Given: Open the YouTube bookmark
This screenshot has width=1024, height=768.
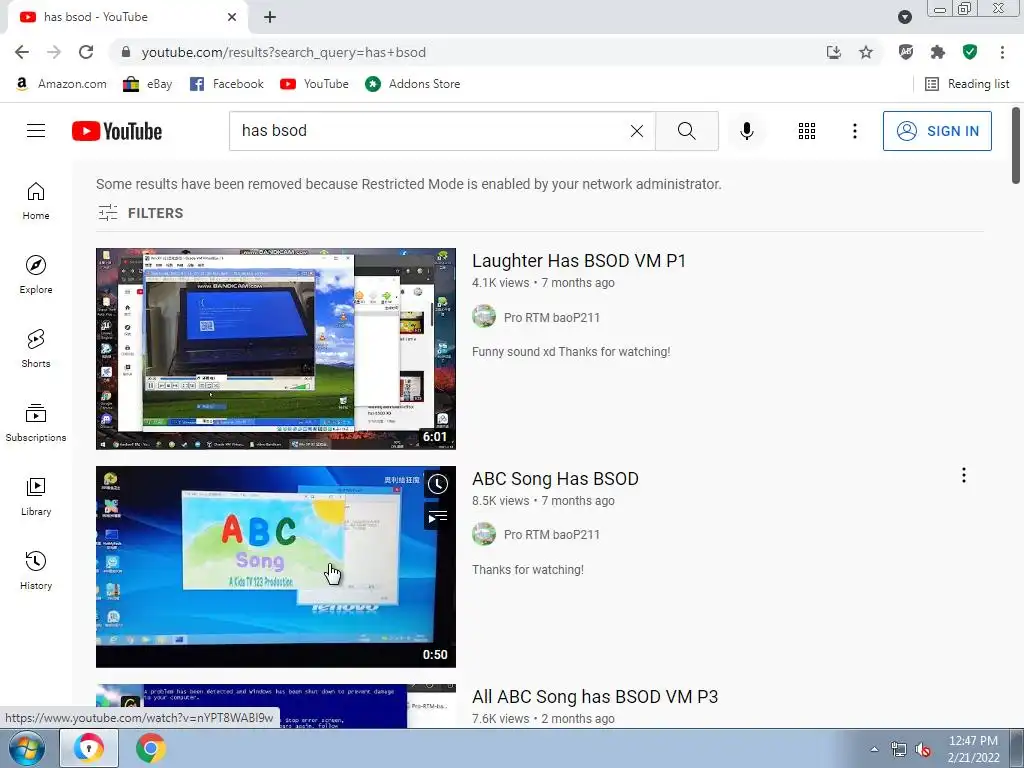Looking at the screenshot, I should point(314,84).
